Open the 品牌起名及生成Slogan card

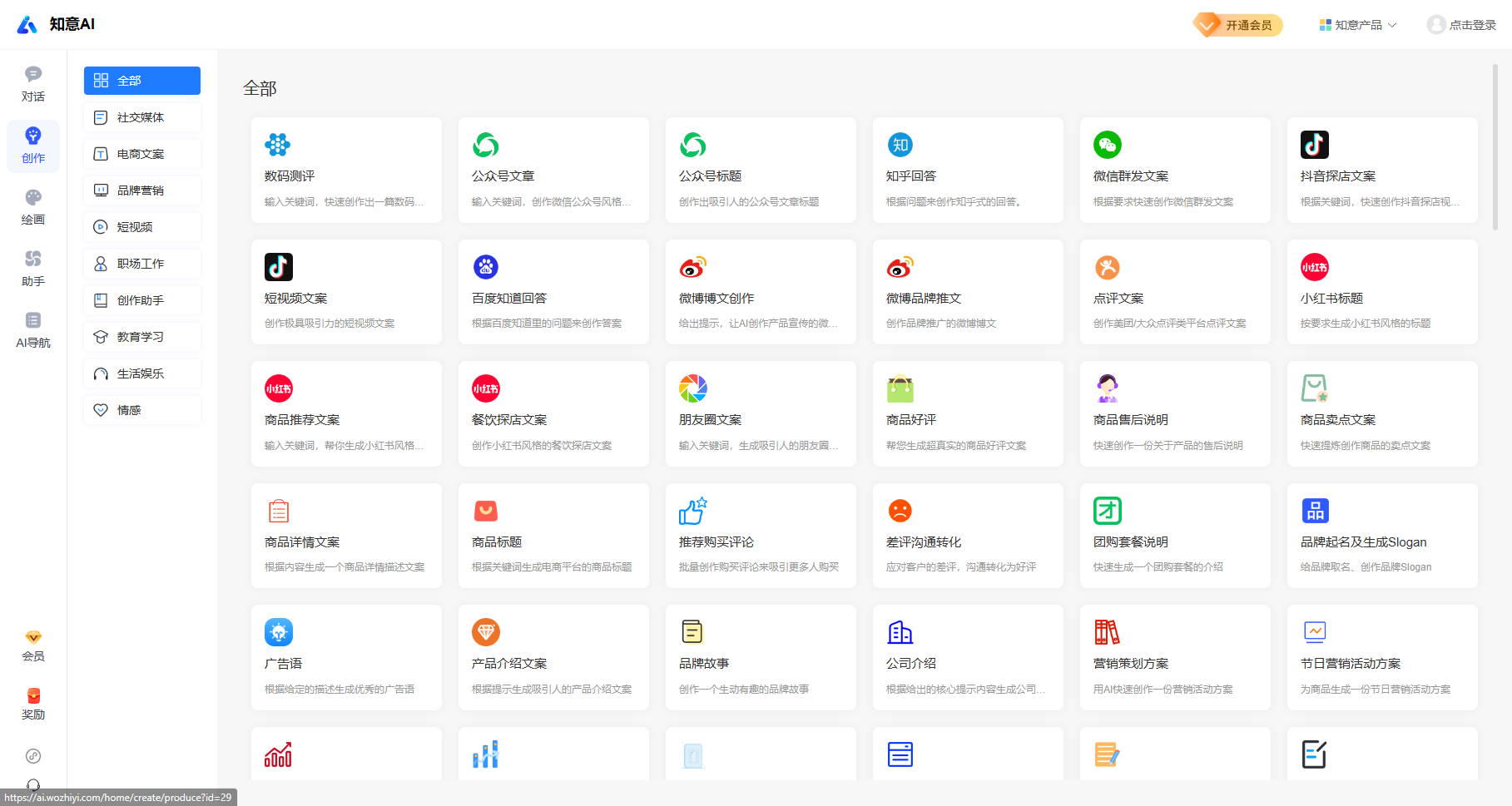point(1381,536)
